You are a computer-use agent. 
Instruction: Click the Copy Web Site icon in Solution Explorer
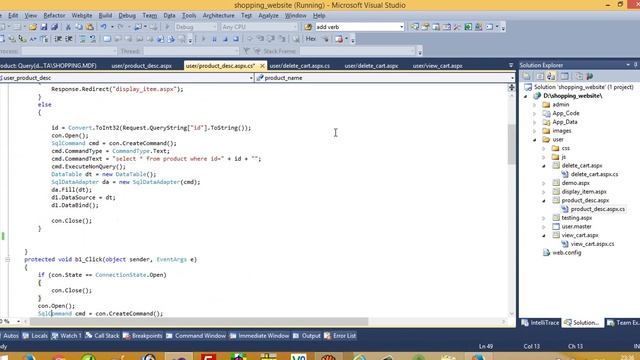[x=578, y=76]
